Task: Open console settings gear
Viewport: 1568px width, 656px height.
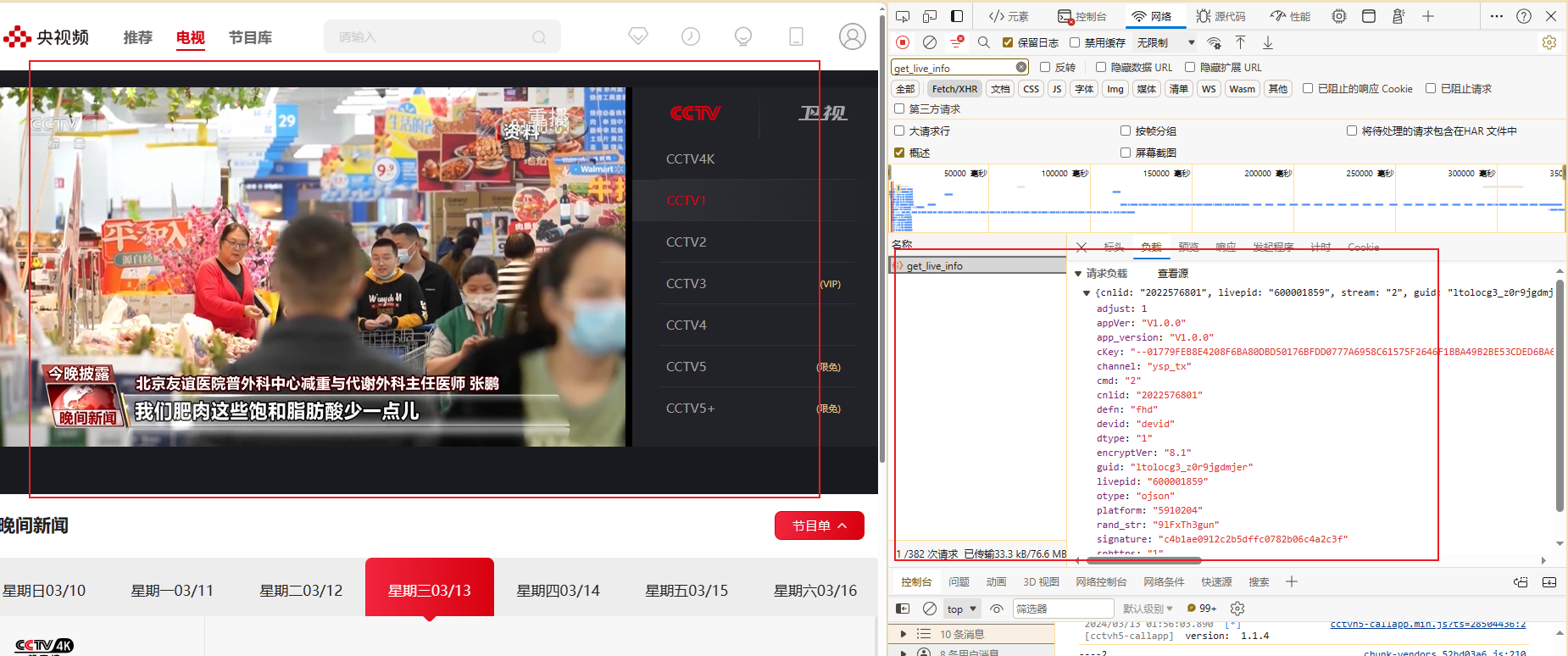Action: click(x=1237, y=609)
